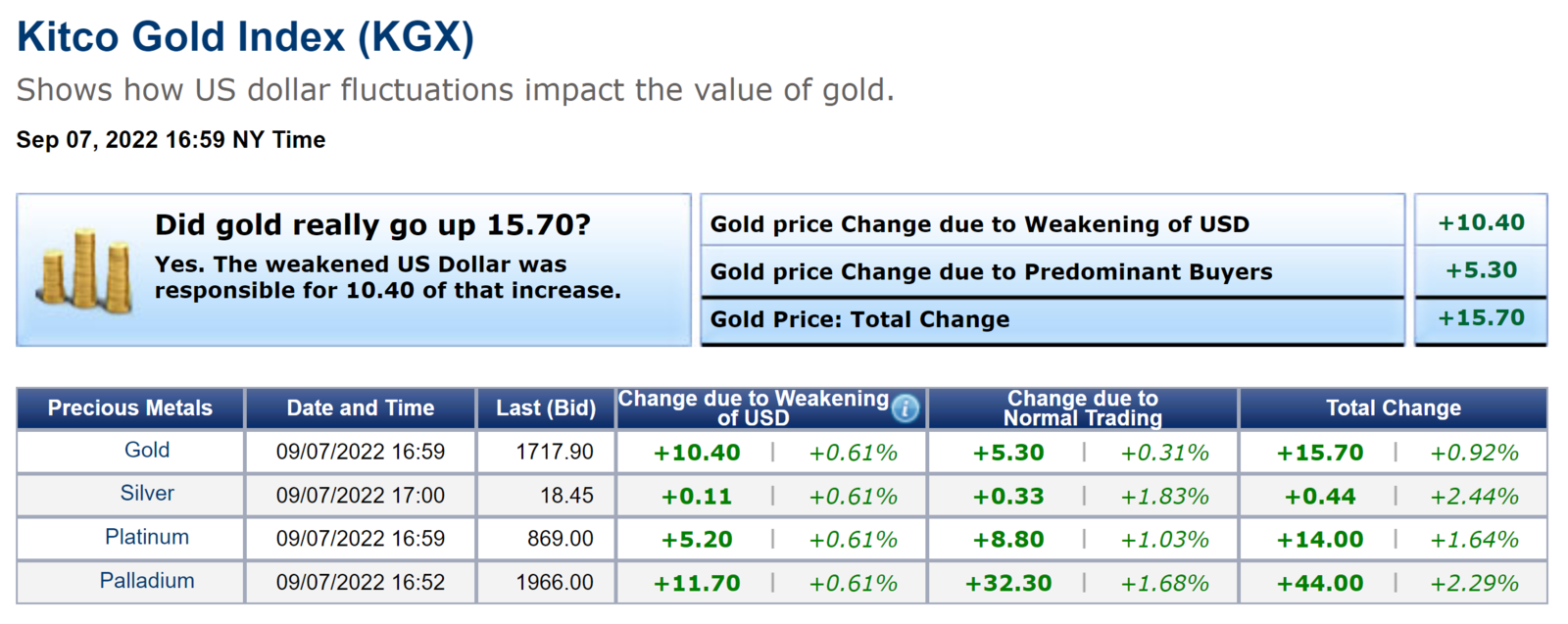Open the Silver metal link
The width and height of the screenshot is (1568, 624).
[147, 494]
